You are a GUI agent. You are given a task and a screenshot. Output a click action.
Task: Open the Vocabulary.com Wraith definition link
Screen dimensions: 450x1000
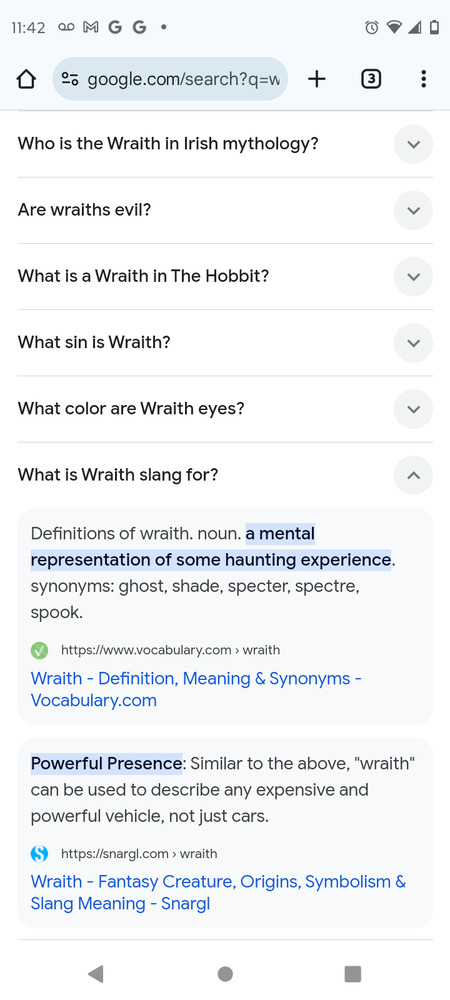pyautogui.click(x=196, y=689)
